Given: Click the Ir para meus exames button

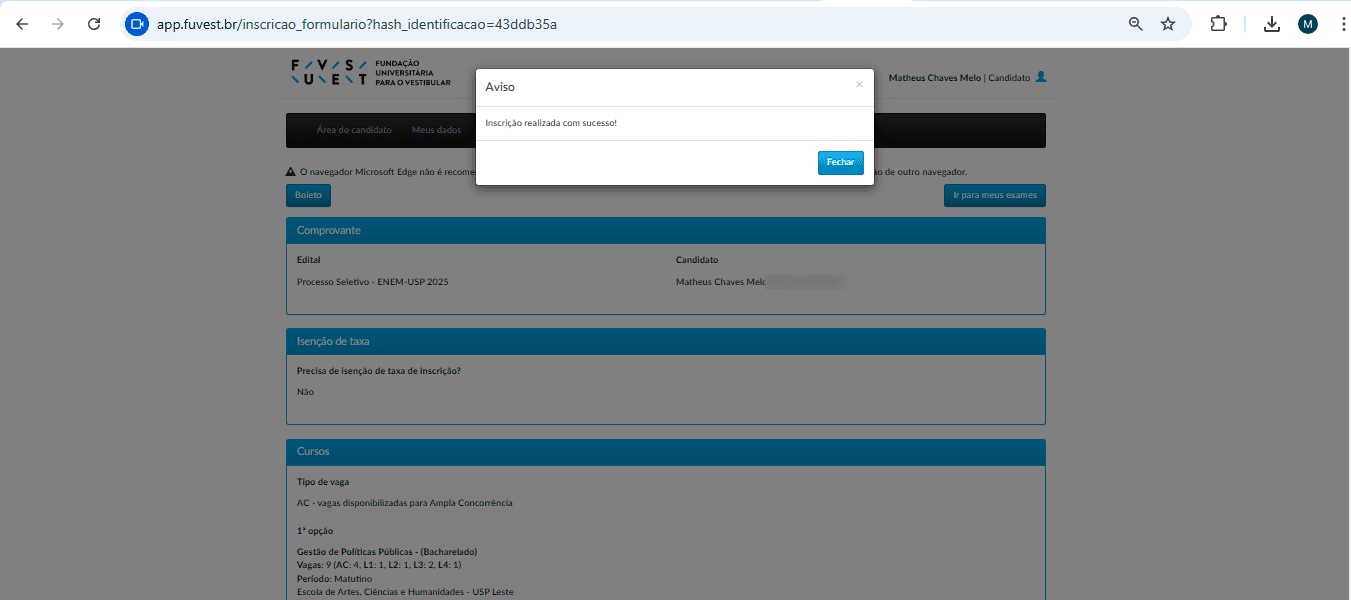Looking at the screenshot, I should tap(994, 196).
